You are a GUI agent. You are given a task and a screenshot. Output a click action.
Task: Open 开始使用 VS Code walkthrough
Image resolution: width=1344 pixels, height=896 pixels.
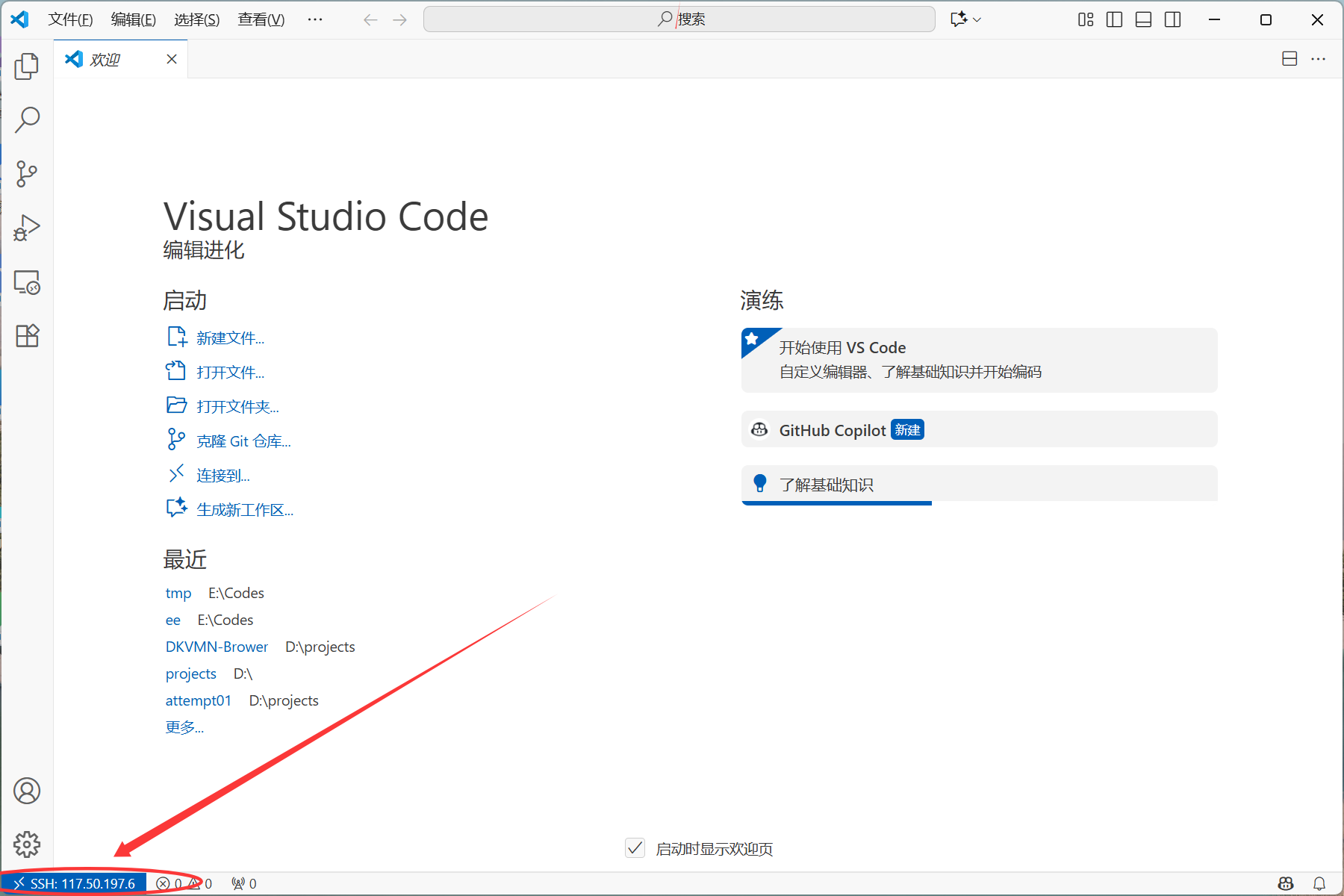tap(980, 360)
